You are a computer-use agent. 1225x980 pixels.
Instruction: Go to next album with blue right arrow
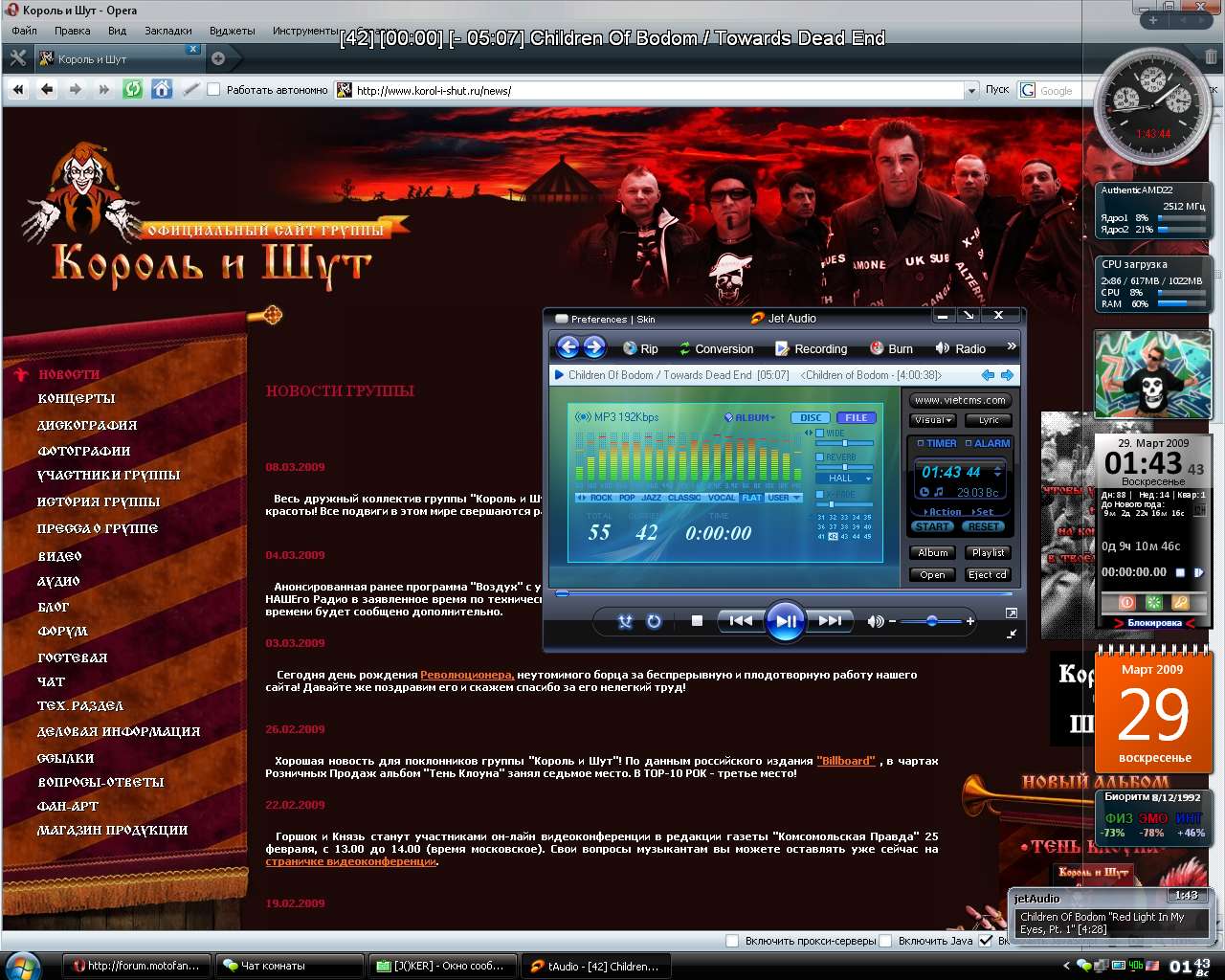(1006, 375)
